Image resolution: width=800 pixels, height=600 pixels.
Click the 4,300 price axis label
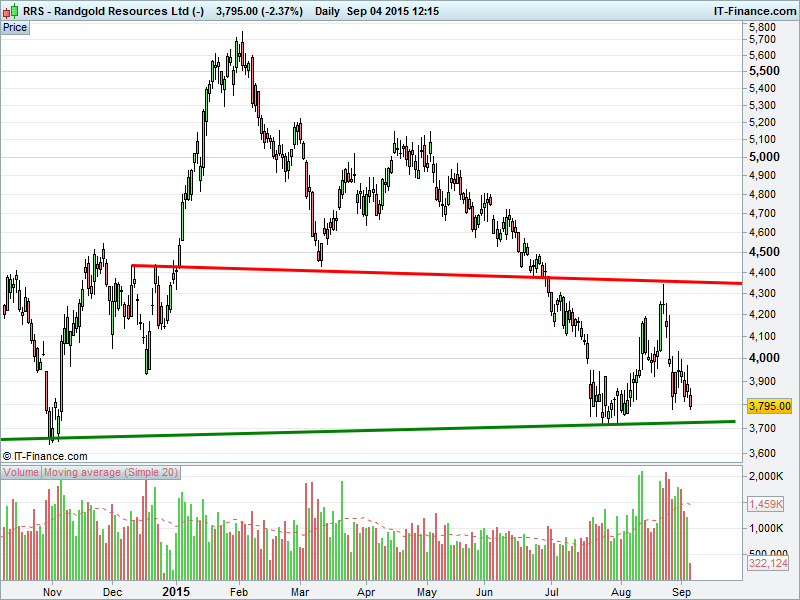(x=762, y=293)
